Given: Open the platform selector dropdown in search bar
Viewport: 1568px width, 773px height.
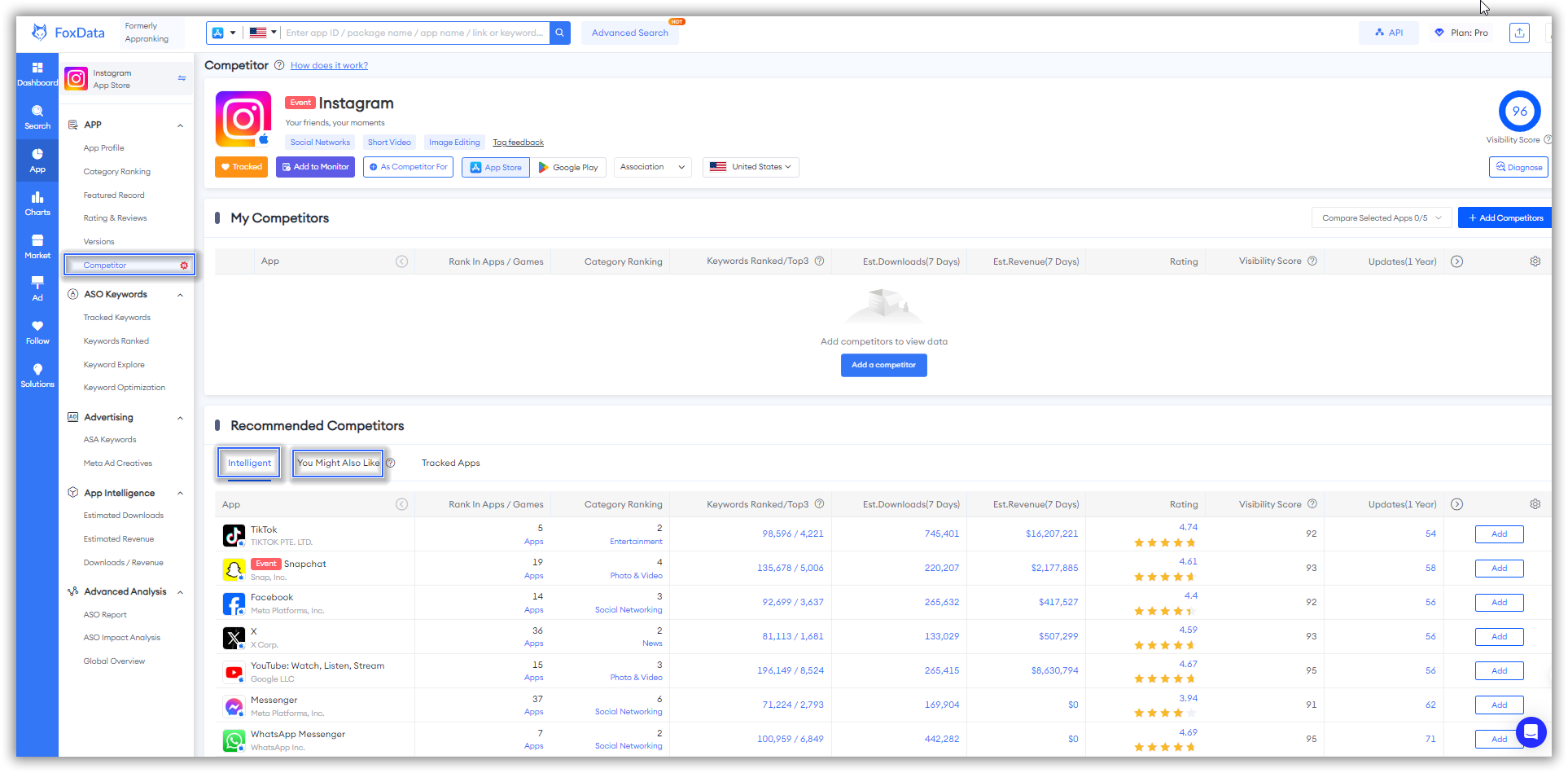Looking at the screenshot, I should 224,33.
